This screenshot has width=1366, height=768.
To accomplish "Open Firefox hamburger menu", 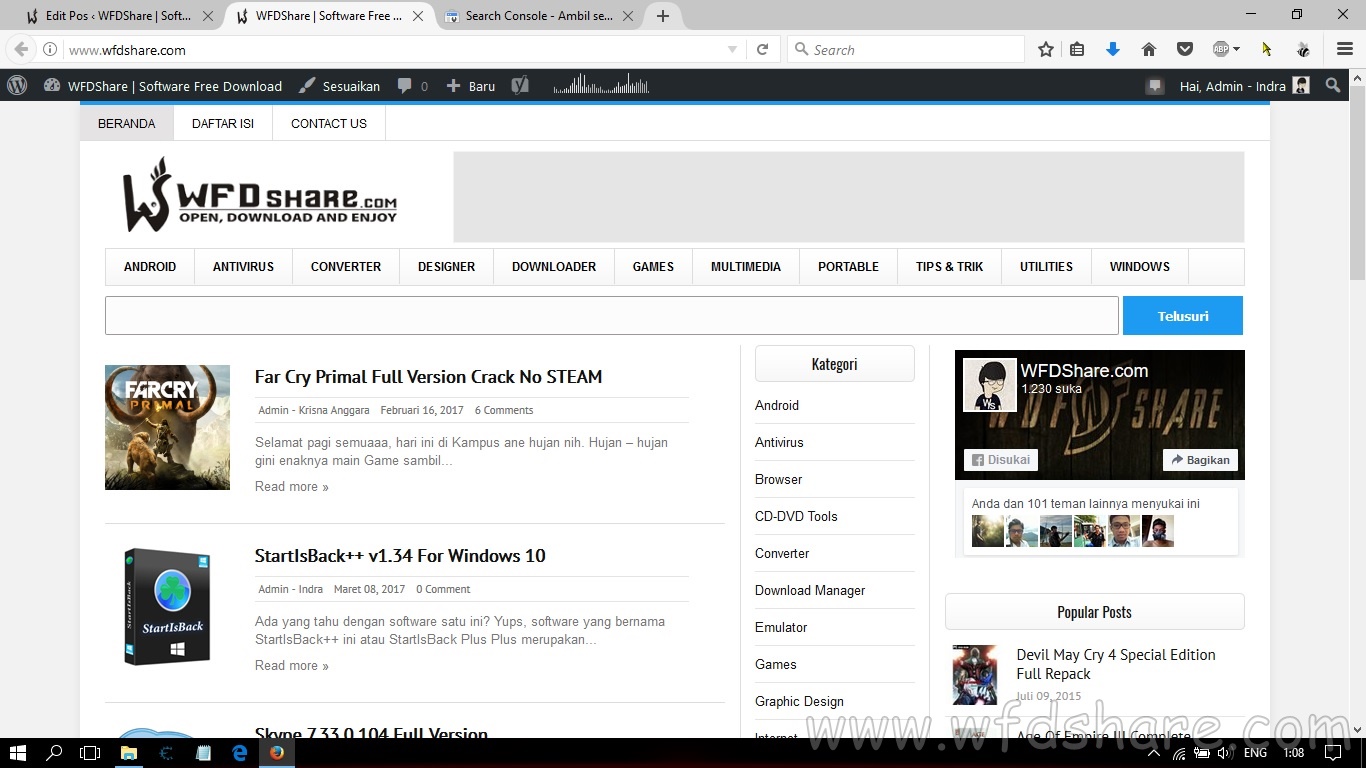I will pos(1345,49).
